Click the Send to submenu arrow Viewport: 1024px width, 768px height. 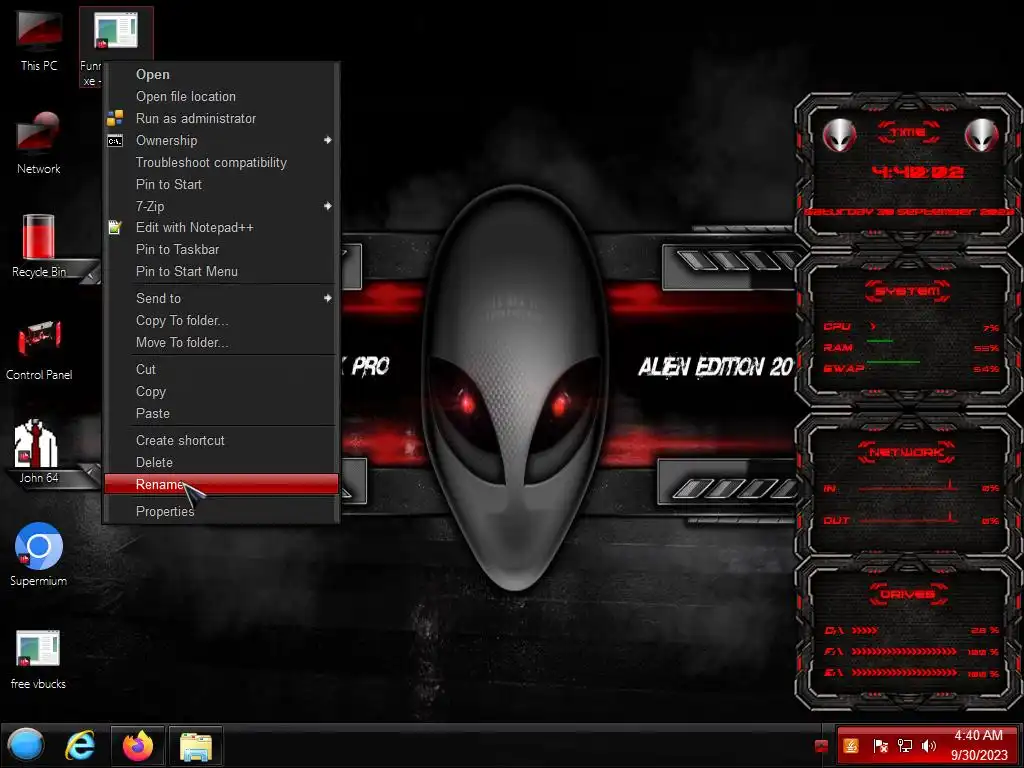tap(327, 298)
